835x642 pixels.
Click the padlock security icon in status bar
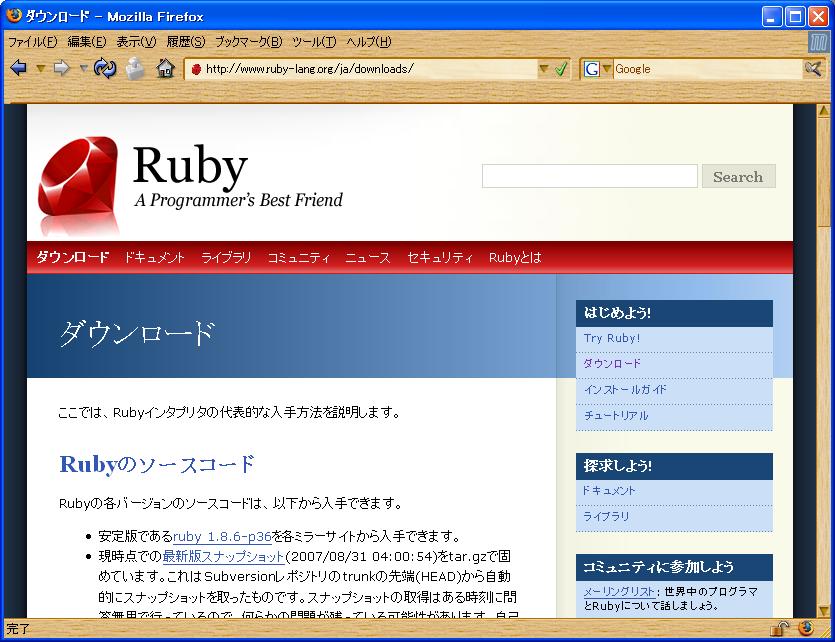coord(777,629)
